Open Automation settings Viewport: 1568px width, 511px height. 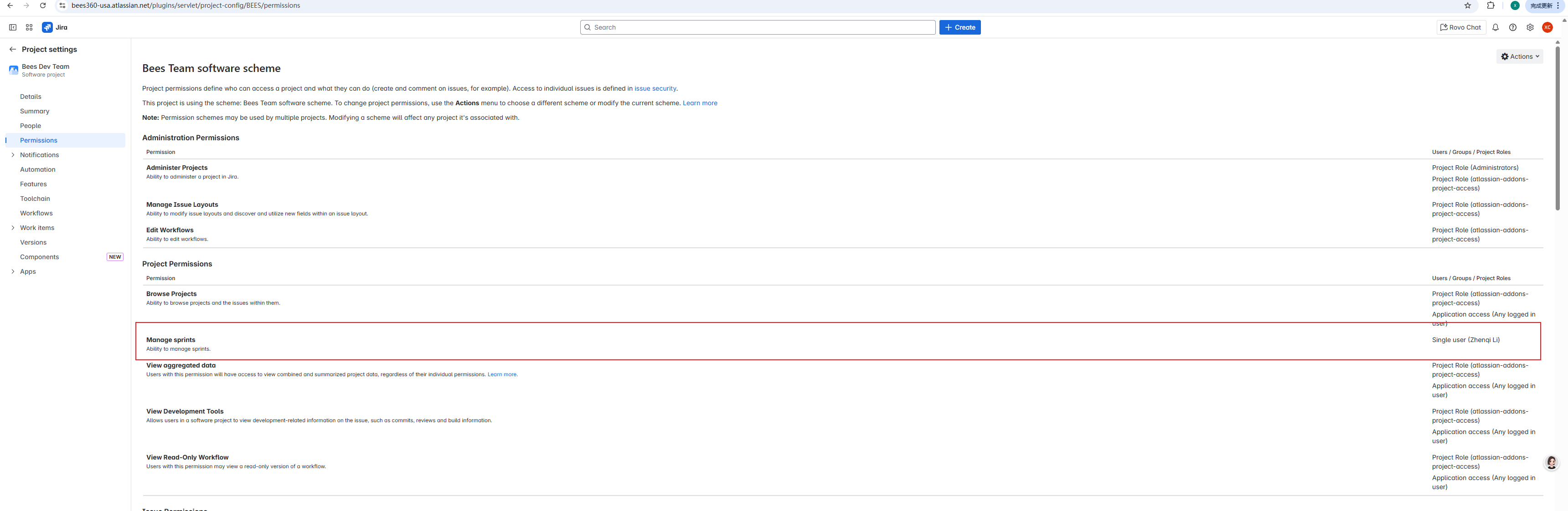click(x=38, y=170)
